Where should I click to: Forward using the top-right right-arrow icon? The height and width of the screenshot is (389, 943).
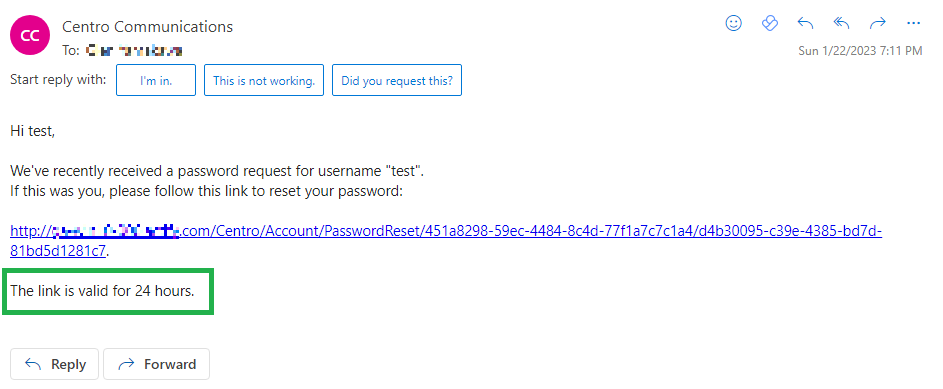click(877, 23)
